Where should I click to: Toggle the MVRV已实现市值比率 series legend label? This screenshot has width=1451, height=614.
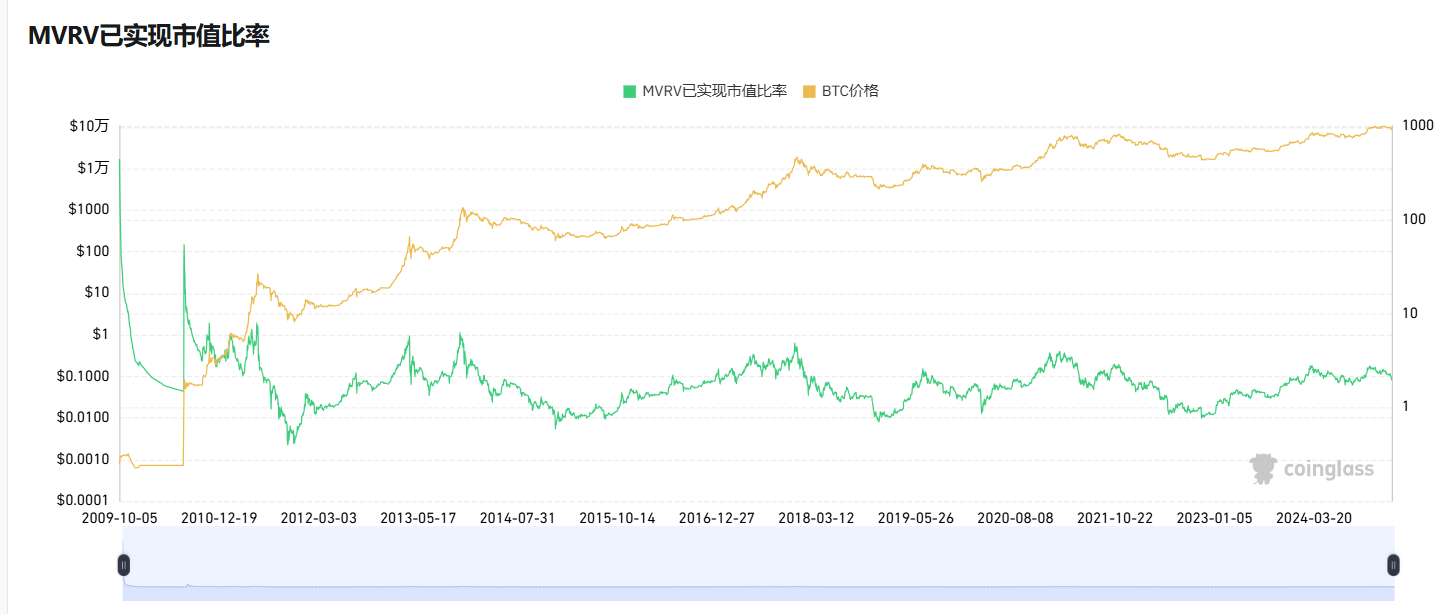(x=714, y=91)
